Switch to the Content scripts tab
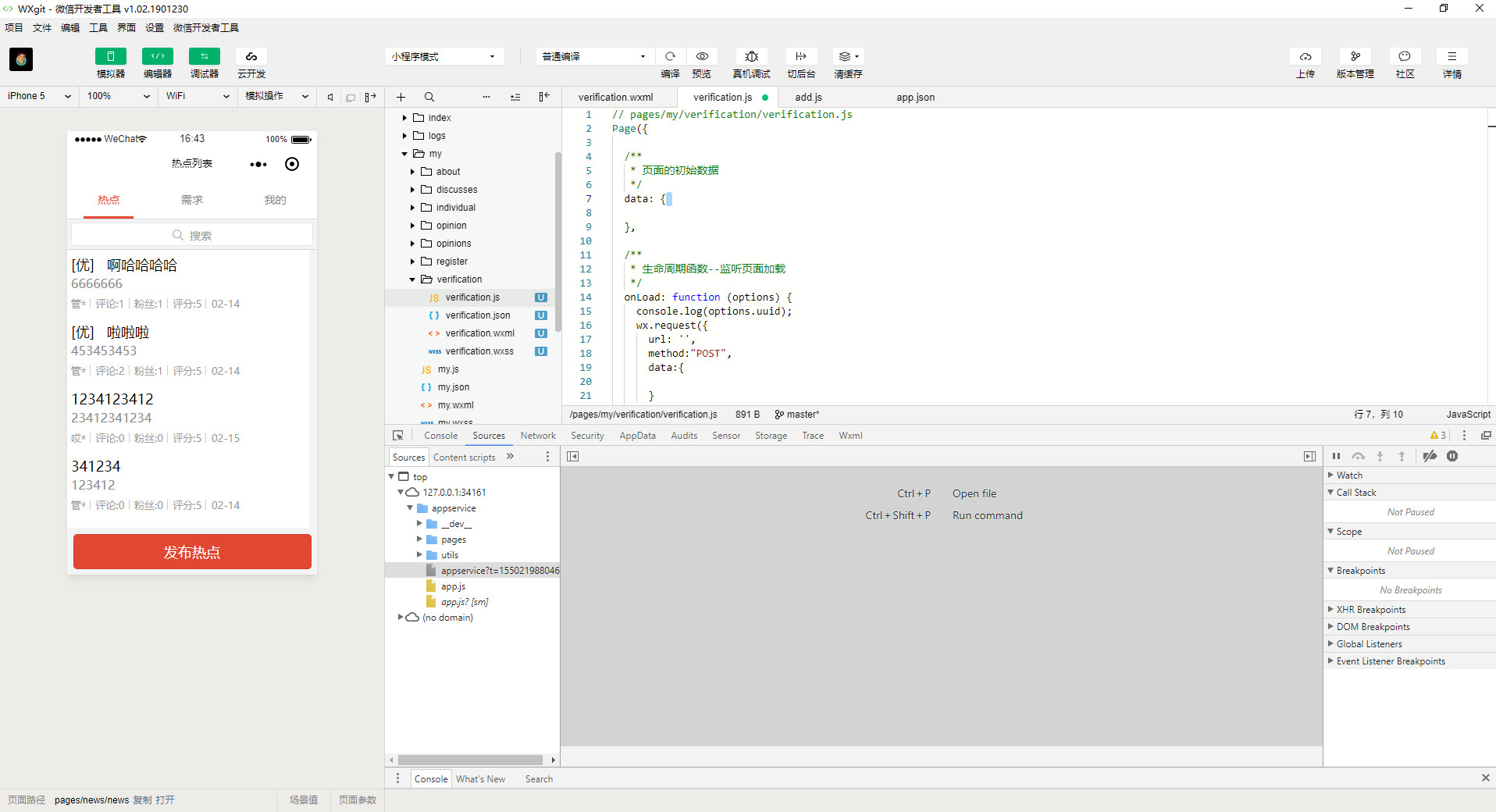Viewport: 1496px width, 812px height. tap(464, 458)
